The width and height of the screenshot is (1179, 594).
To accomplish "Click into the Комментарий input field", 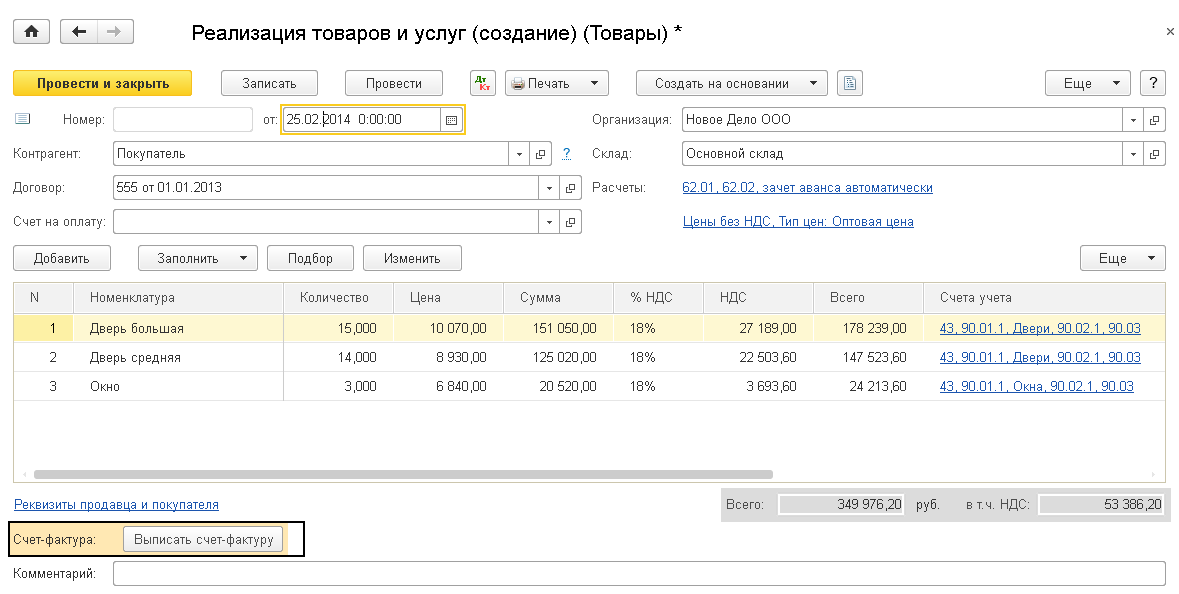I will tap(638, 574).
